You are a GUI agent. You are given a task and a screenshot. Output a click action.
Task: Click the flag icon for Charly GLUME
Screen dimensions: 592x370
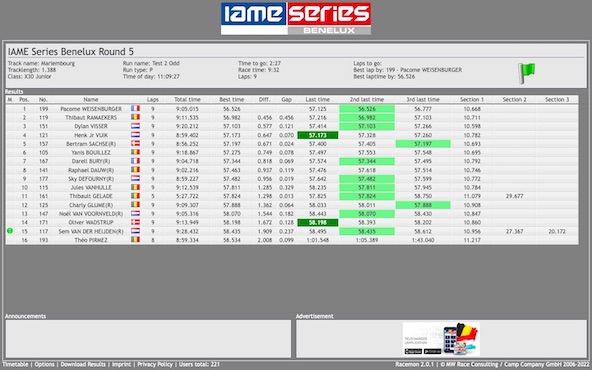point(135,205)
